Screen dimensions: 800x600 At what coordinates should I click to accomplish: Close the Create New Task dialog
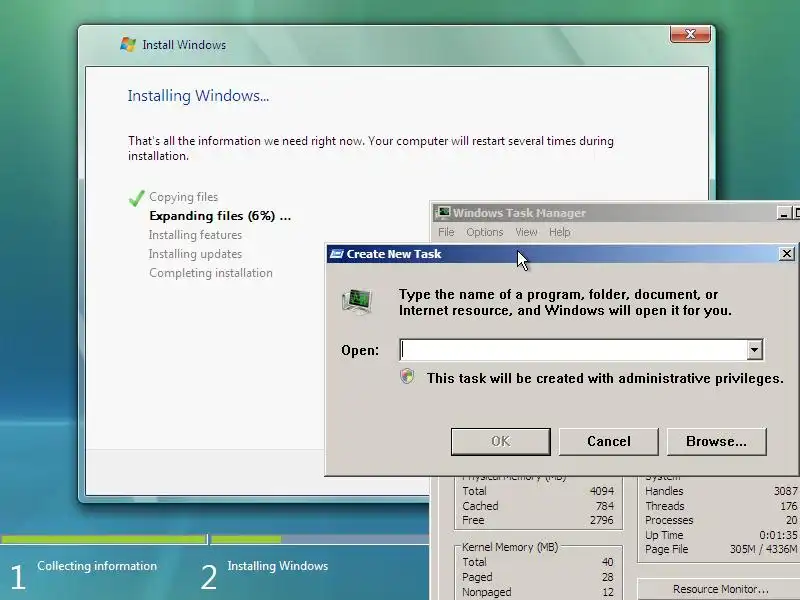pyautogui.click(x=786, y=254)
